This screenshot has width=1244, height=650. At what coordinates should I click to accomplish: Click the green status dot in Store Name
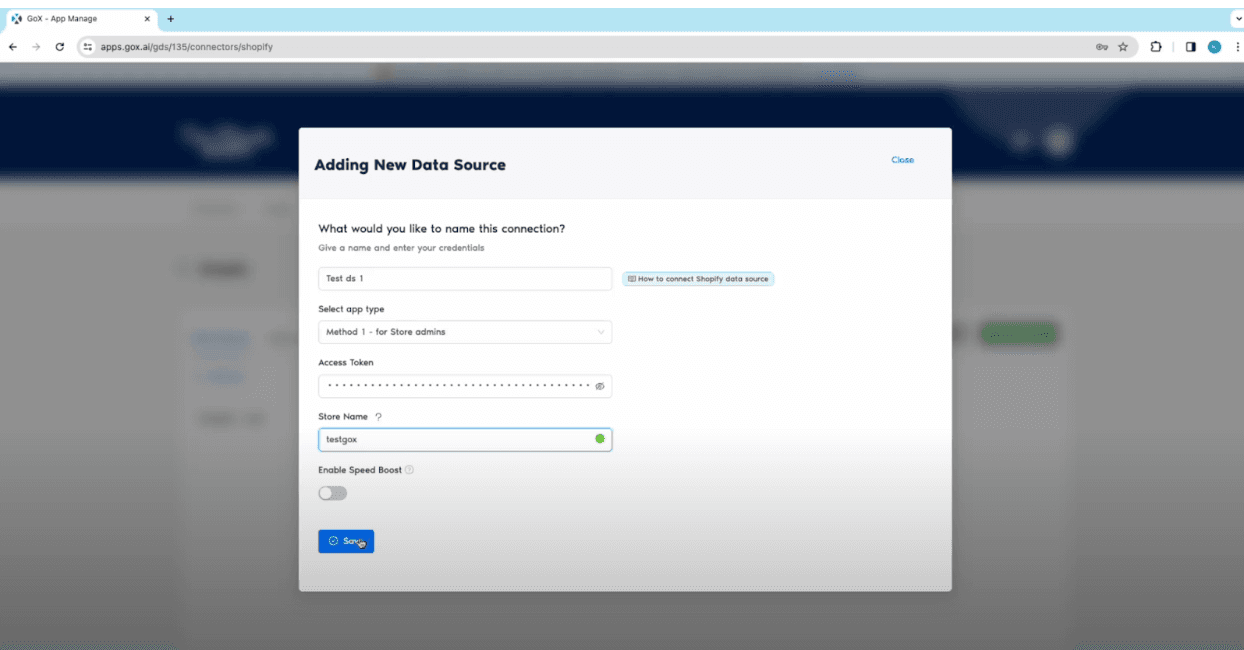click(x=600, y=439)
